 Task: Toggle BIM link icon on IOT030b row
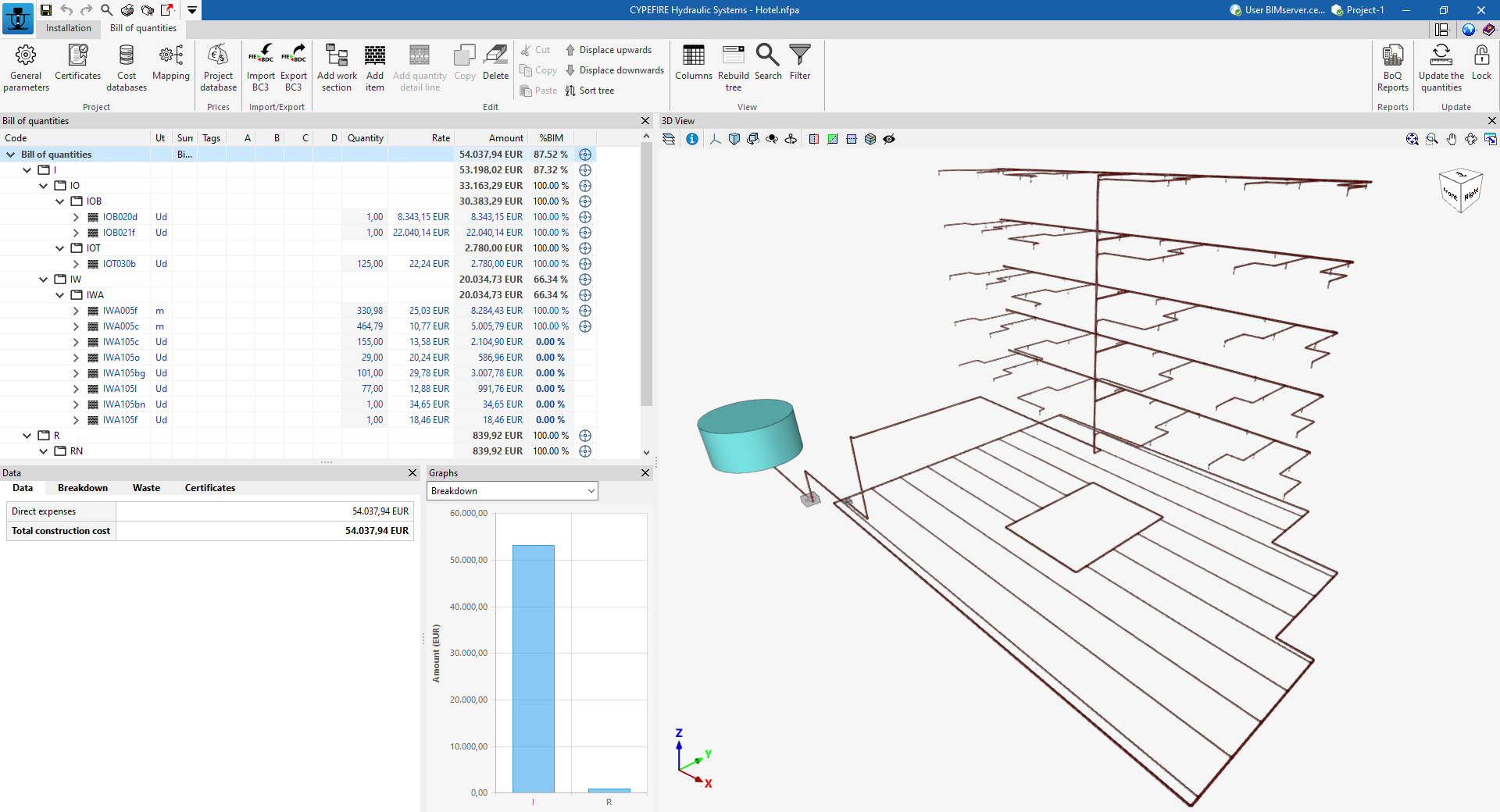pyautogui.click(x=585, y=264)
